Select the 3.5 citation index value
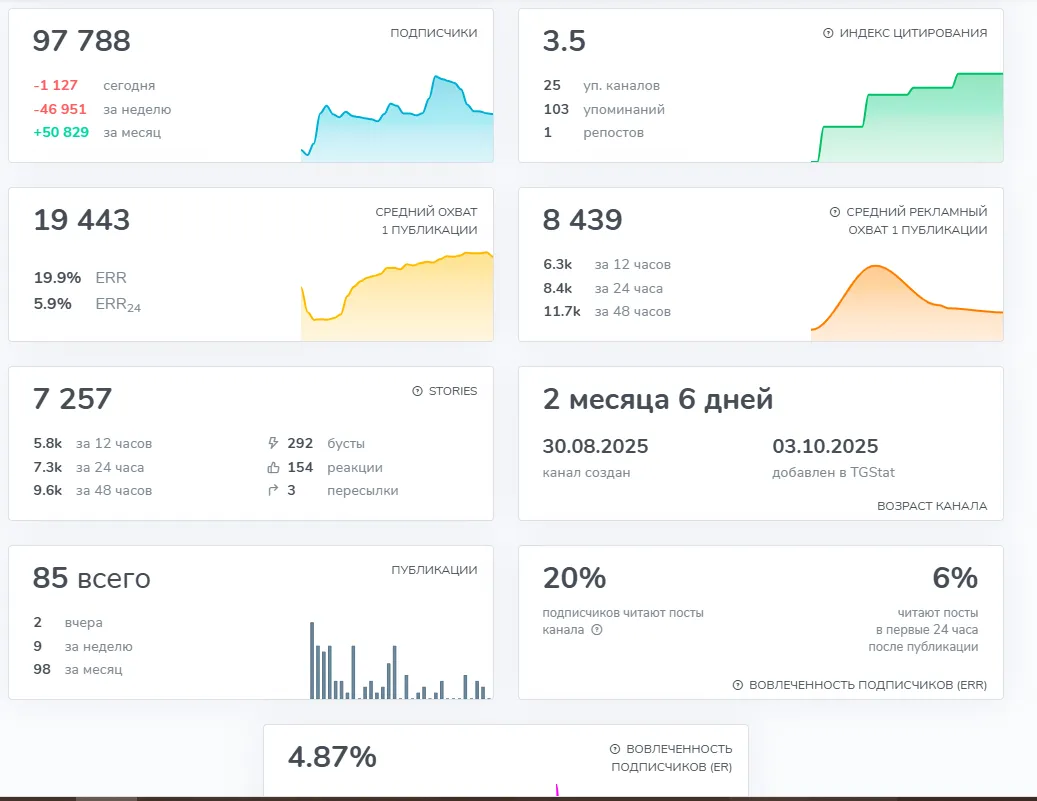Image resolution: width=1037 pixels, height=801 pixels. pyautogui.click(x=564, y=41)
